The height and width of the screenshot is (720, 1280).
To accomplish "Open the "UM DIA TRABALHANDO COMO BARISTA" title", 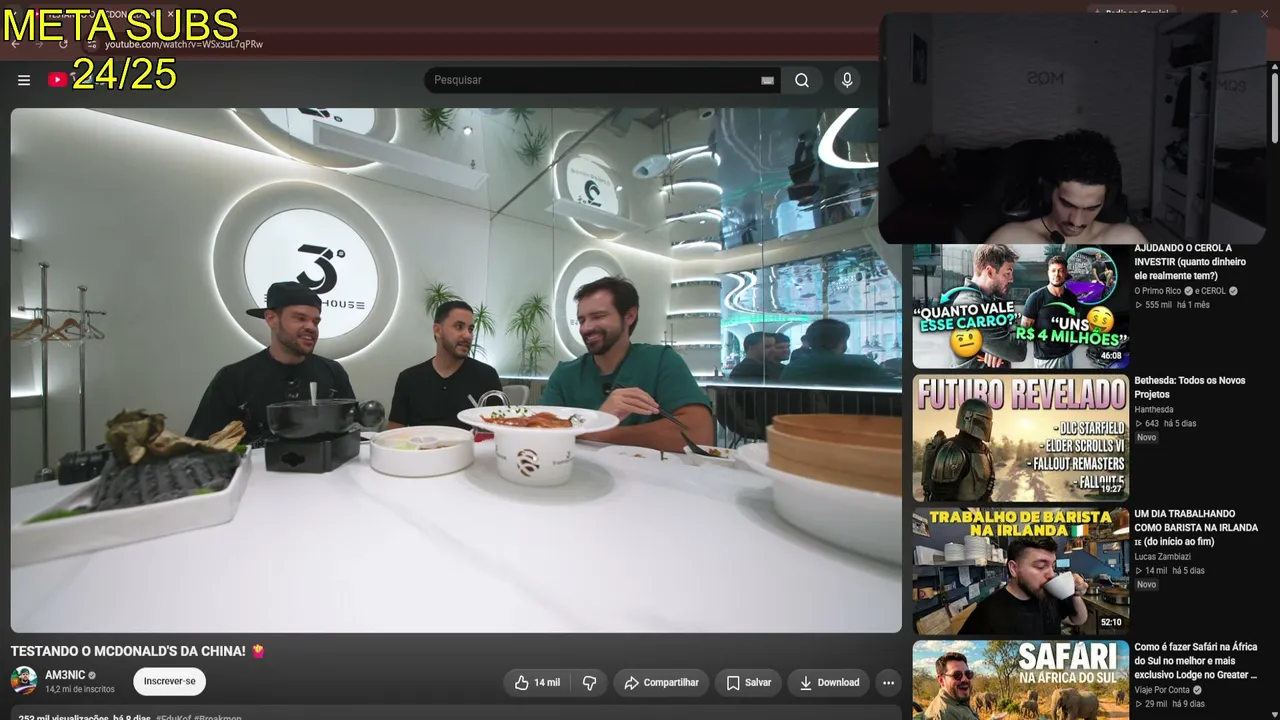I will pos(1196,528).
